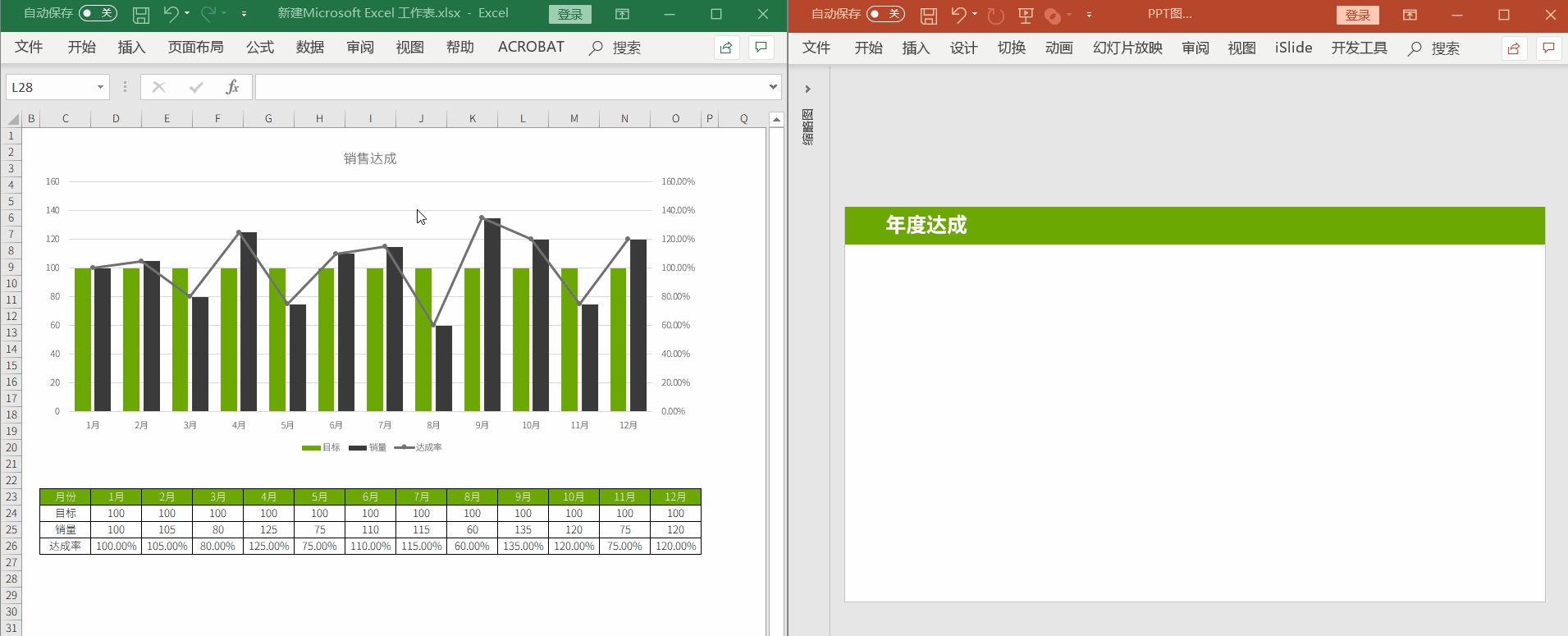Click Repeat/redo icon in PowerPoint
Screen dimensions: 1568x636
click(995, 15)
